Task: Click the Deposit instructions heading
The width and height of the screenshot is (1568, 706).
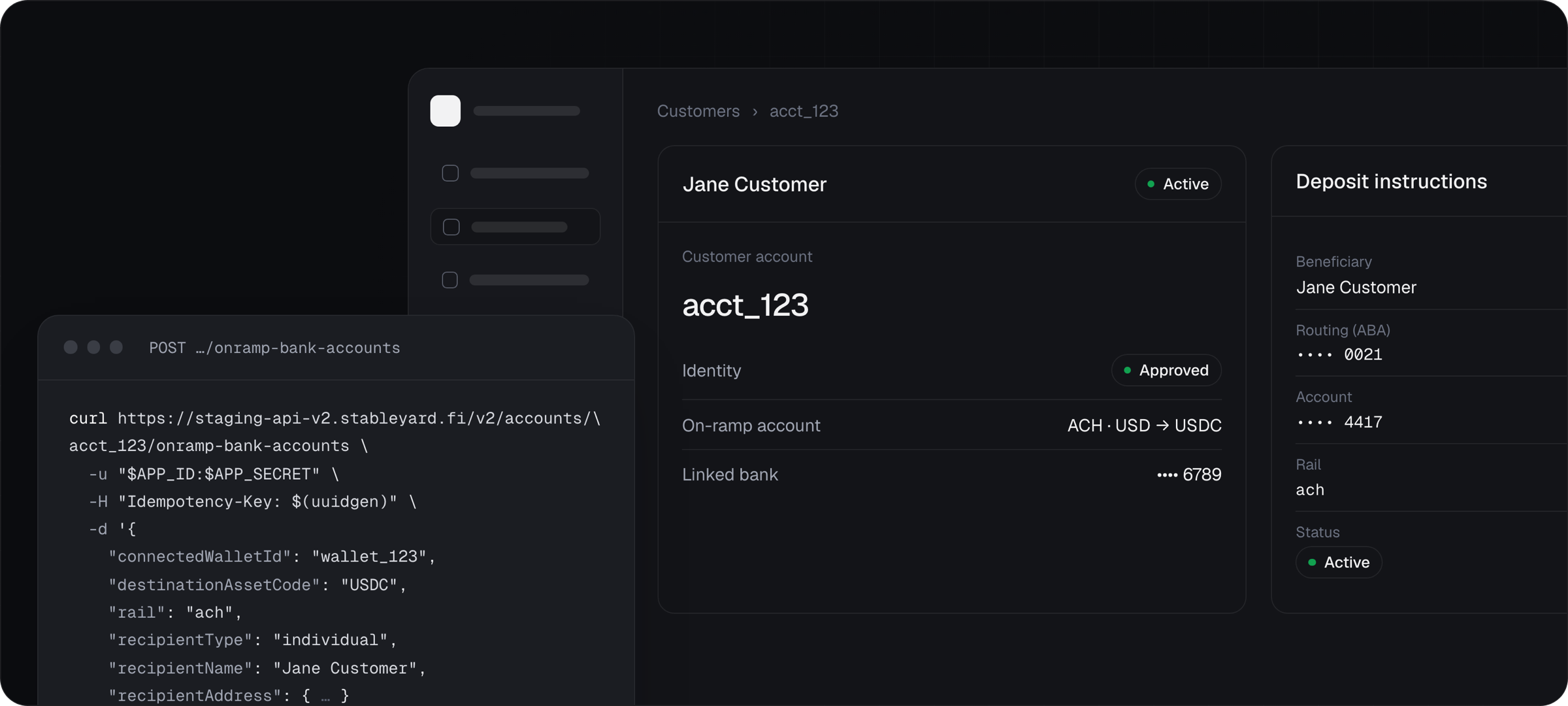Action: [1391, 182]
